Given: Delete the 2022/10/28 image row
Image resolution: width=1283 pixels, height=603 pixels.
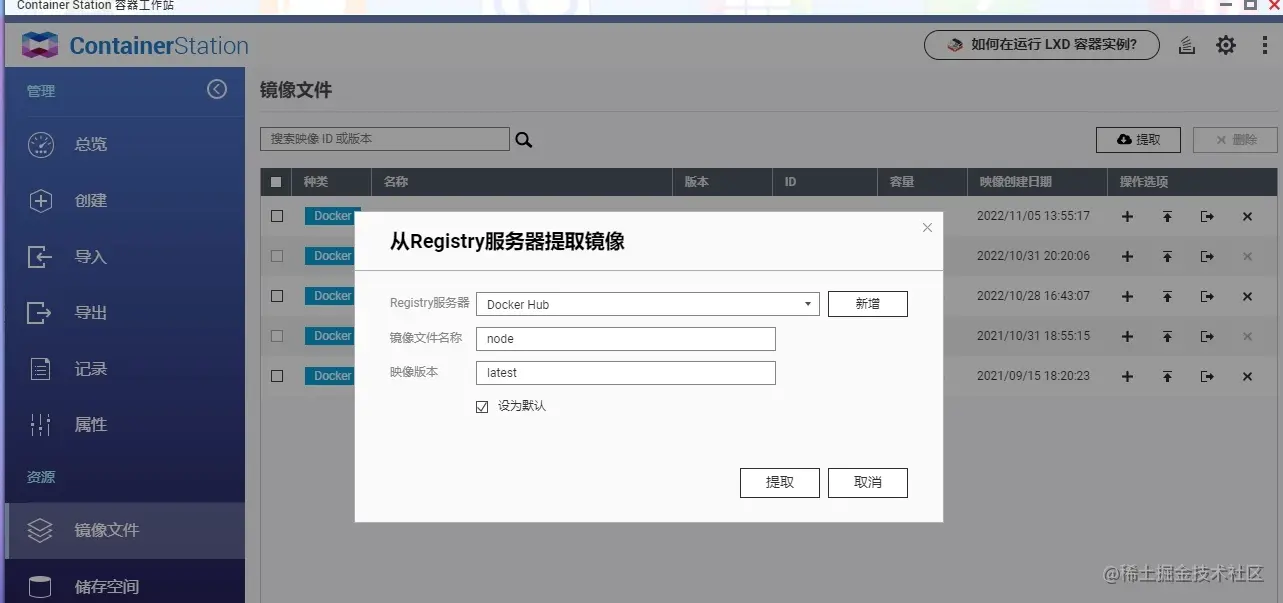Looking at the screenshot, I should (1247, 296).
